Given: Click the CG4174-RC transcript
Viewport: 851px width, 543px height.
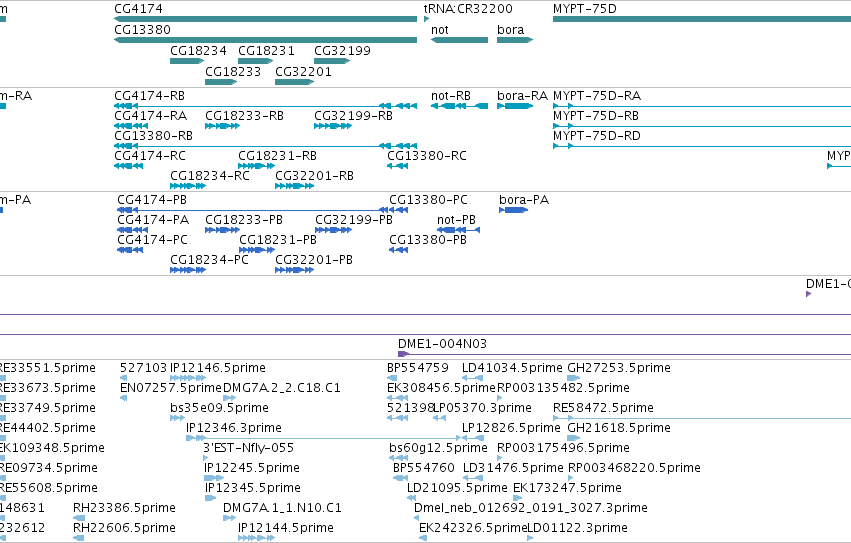Looking at the screenshot, I should point(129,166).
